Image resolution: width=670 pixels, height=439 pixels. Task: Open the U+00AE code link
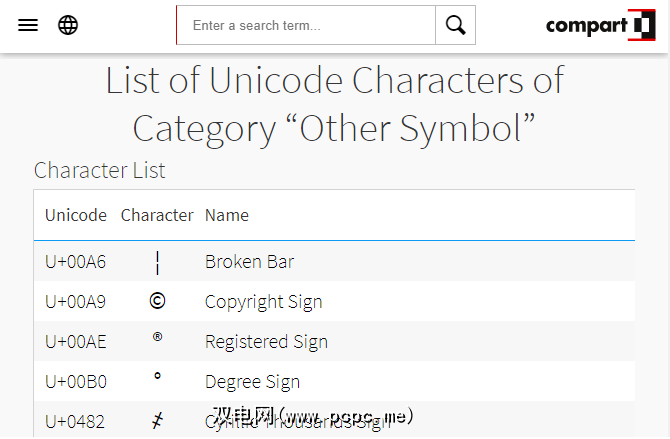[75, 342]
